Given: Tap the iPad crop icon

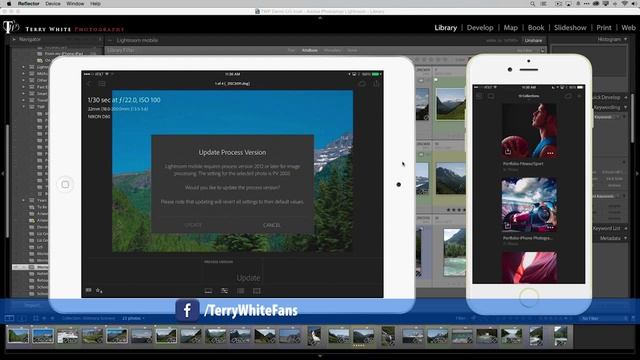Looking at the screenshot, I should [257, 291].
